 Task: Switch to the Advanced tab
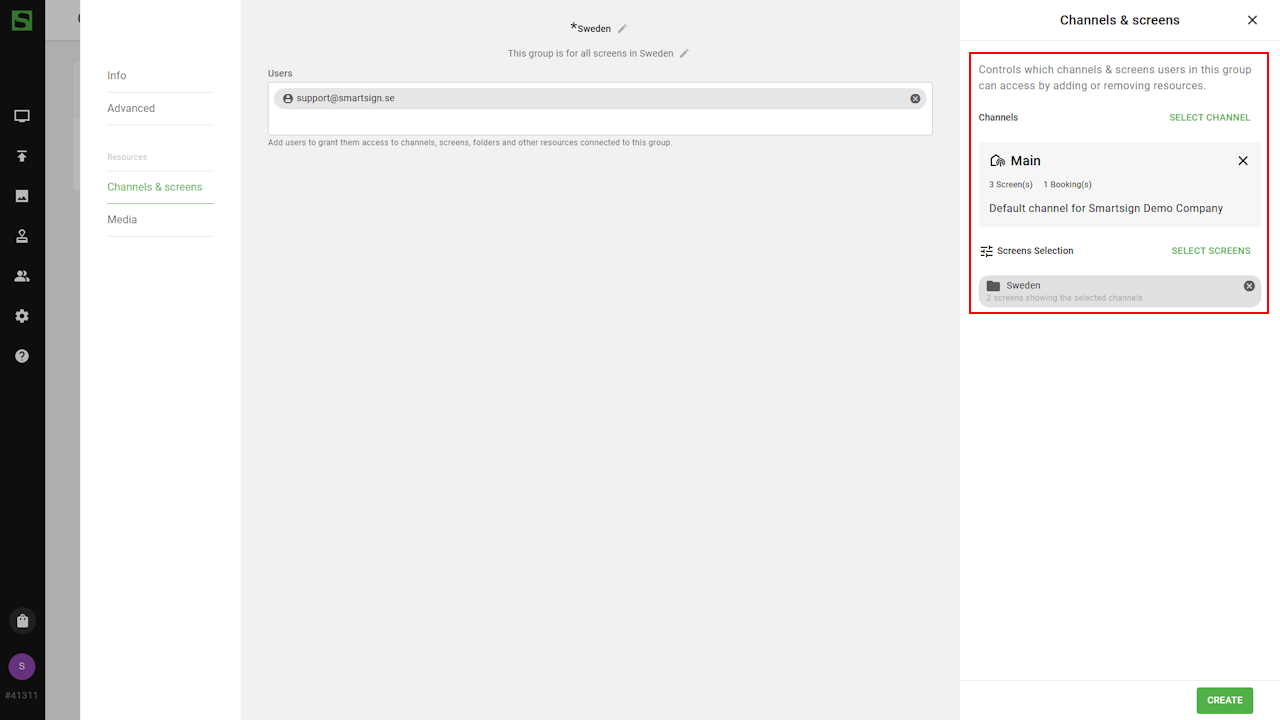[x=131, y=108]
